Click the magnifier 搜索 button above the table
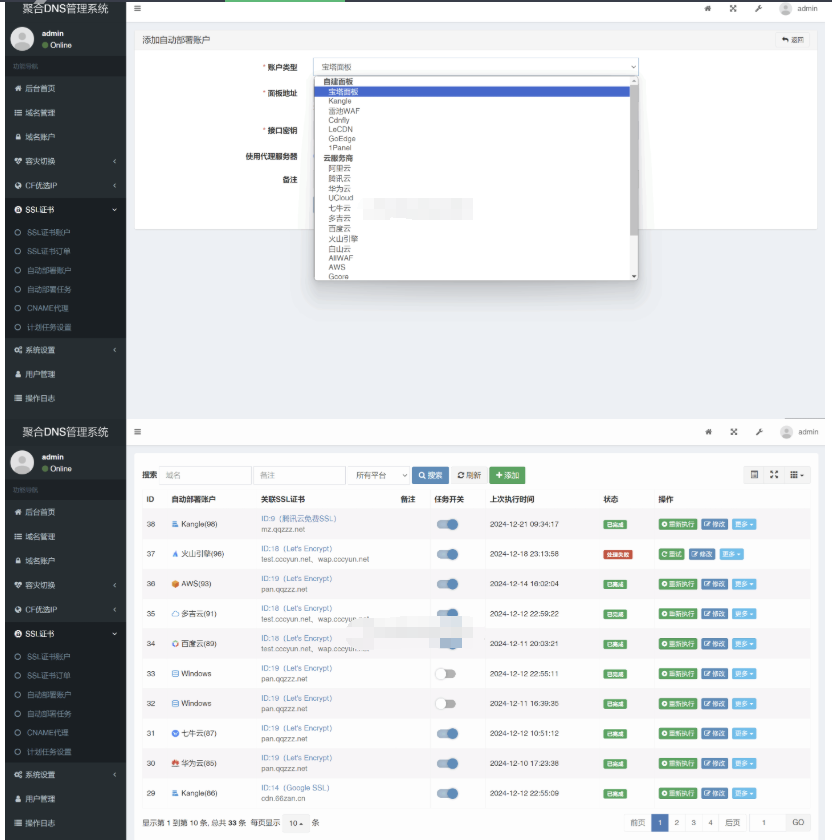 tap(430, 476)
